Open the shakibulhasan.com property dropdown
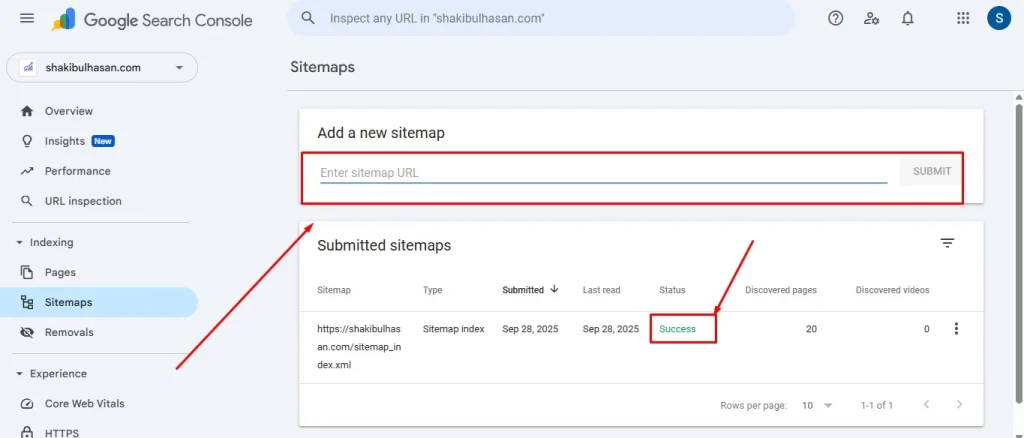1024x438 pixels. point(102,68)
